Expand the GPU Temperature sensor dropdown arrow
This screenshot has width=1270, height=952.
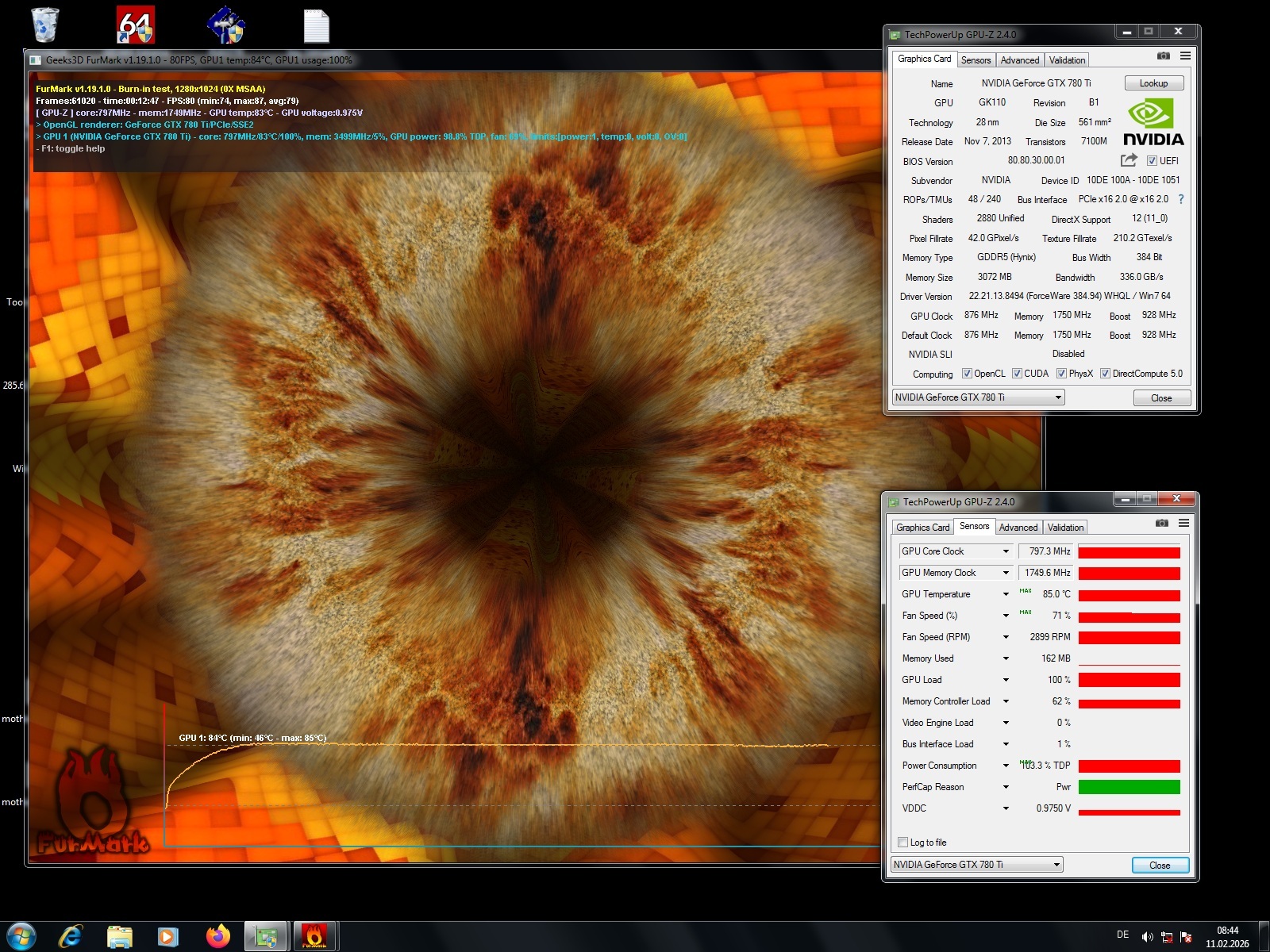1006,594
